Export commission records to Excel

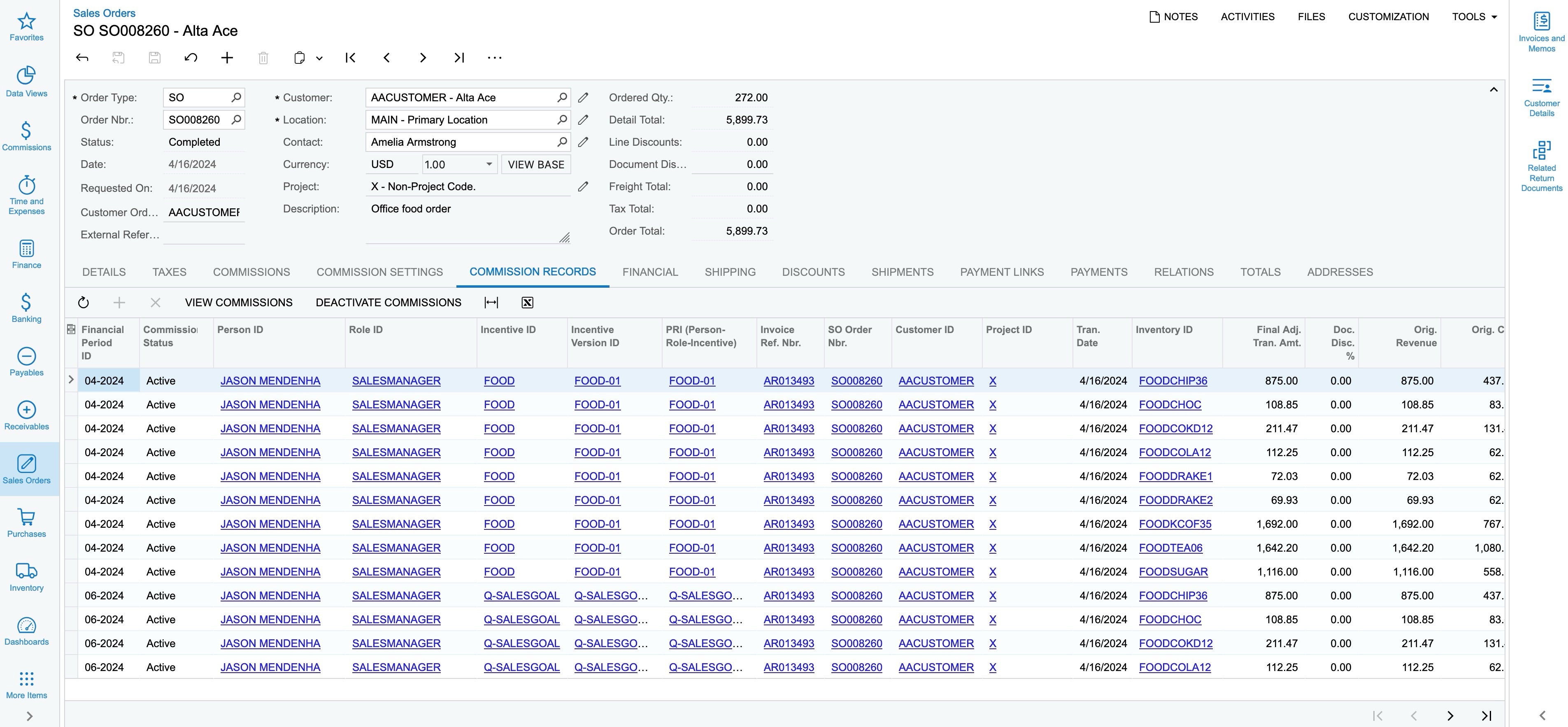point(526,302)
